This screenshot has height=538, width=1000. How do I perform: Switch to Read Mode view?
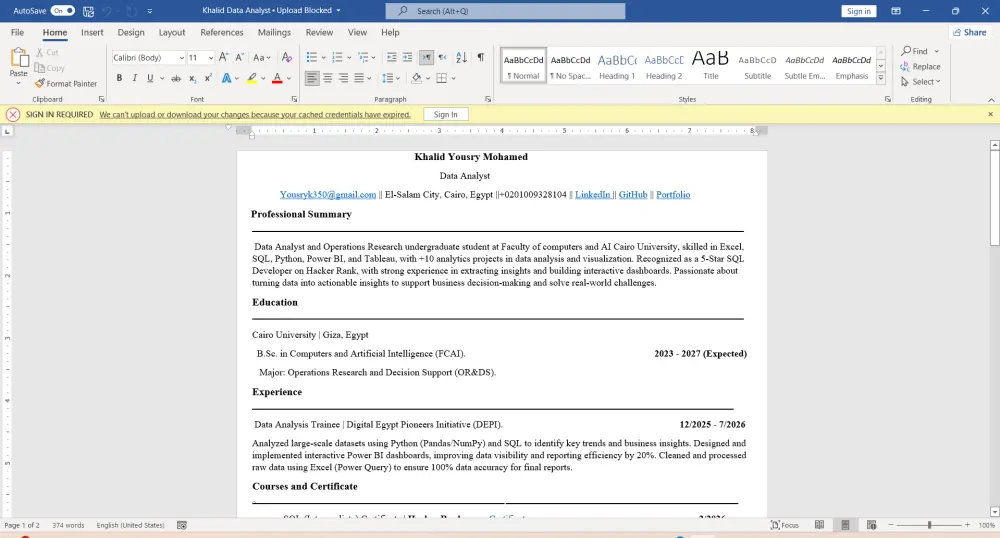point(820,525)
